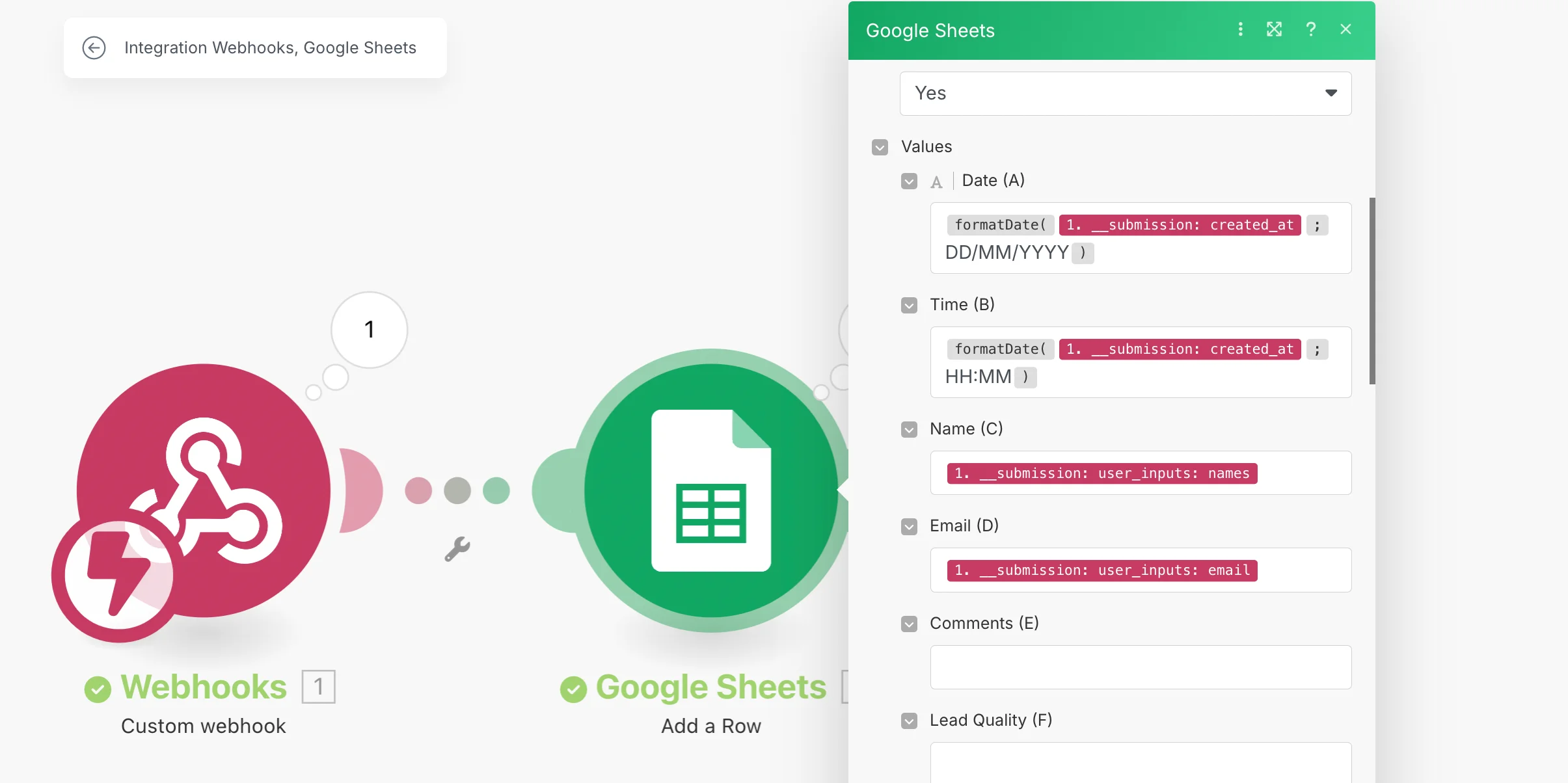Open the Google Sheets module circle
This screenshot has height=783, width=1568.
pos(711,490)
